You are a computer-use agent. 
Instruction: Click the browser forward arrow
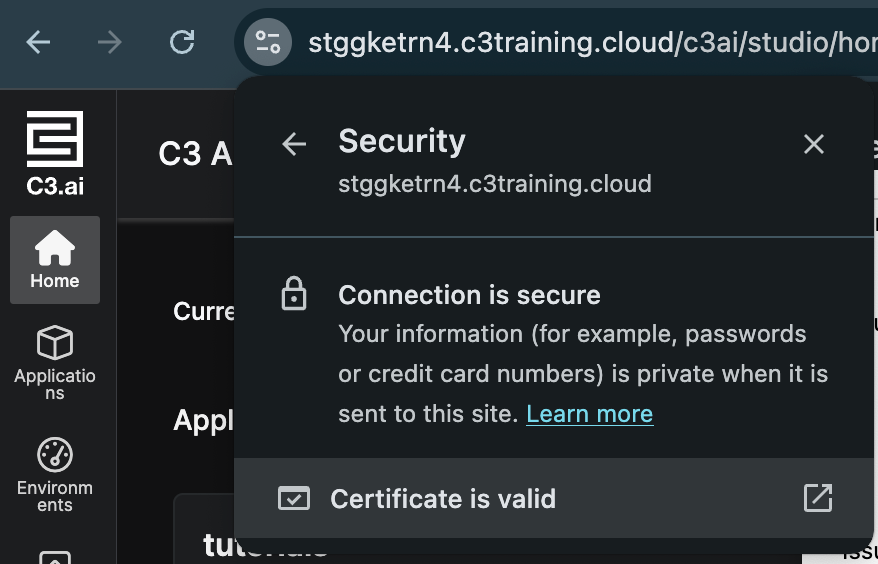(110, 42)
